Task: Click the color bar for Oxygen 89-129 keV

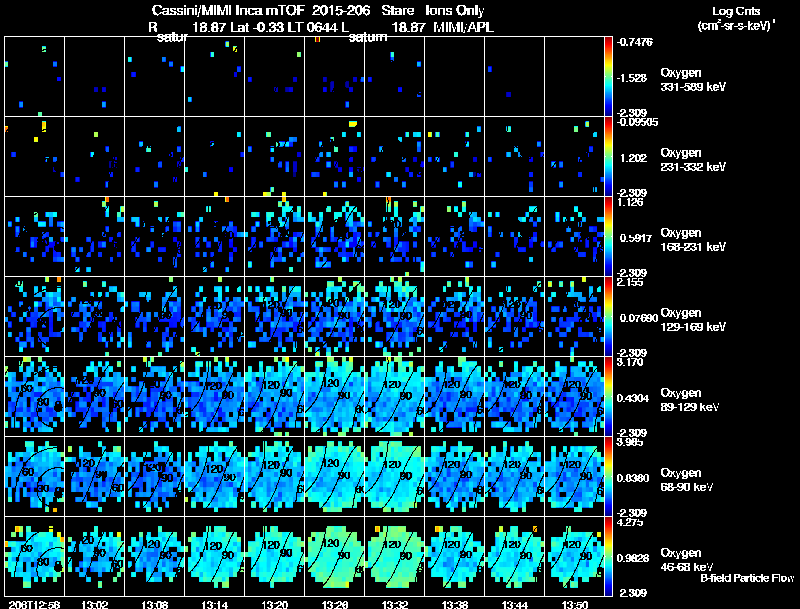Action: pos(609,396)
